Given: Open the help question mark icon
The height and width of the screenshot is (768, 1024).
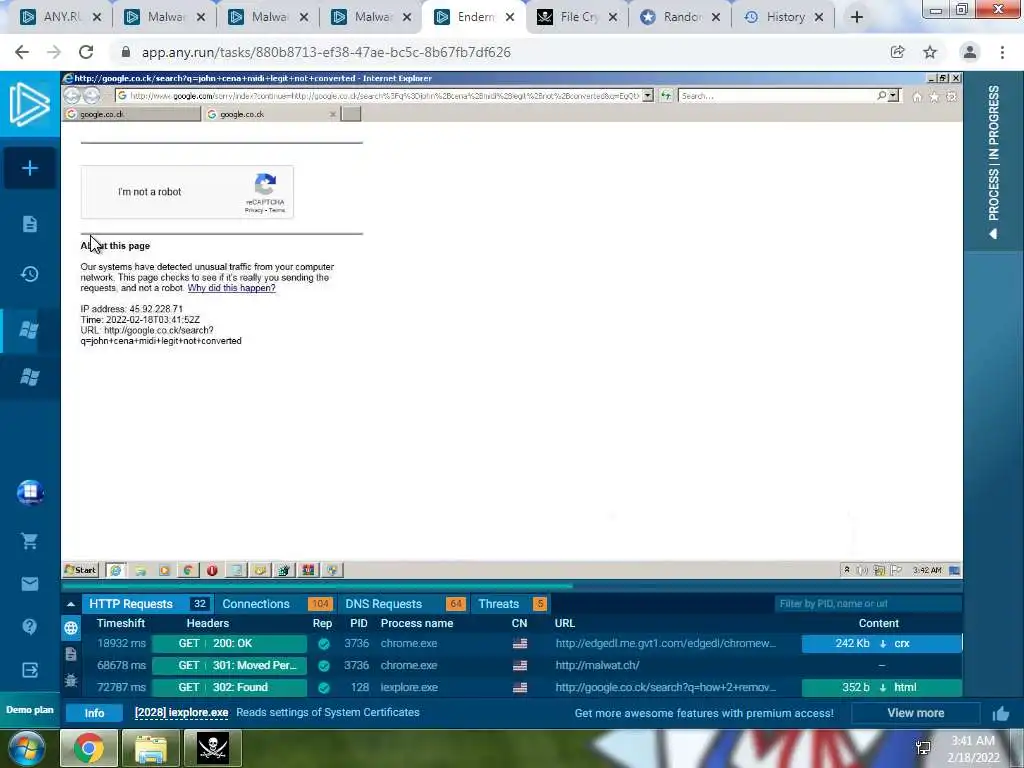Looking at the screenshot, I should (30, 627).
